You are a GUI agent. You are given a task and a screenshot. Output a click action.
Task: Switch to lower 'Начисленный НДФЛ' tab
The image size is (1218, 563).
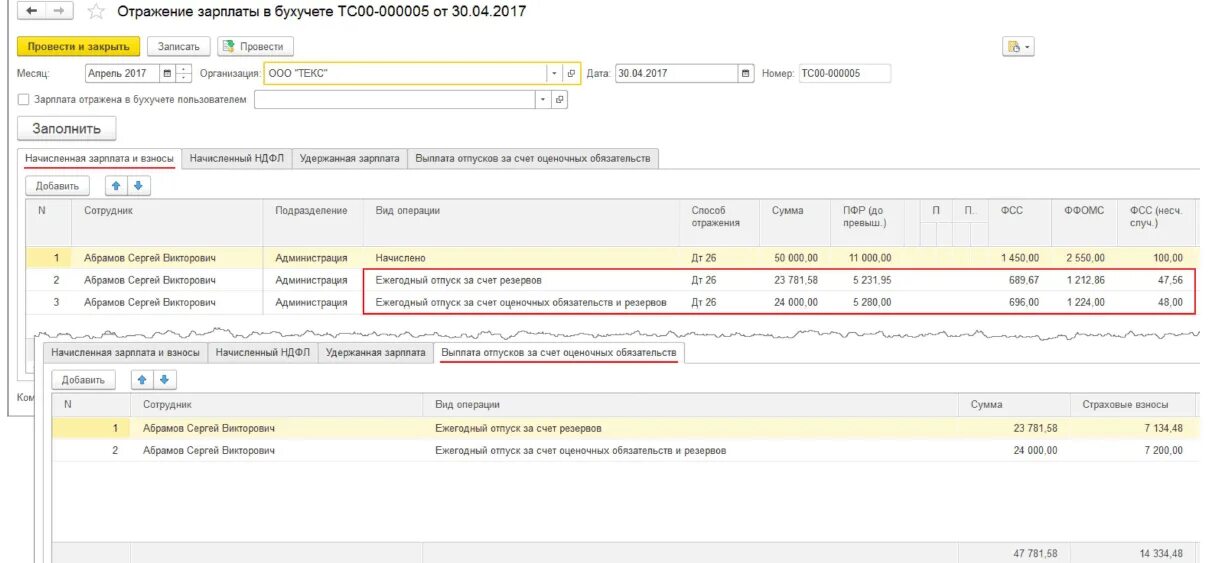pos(262,352)
